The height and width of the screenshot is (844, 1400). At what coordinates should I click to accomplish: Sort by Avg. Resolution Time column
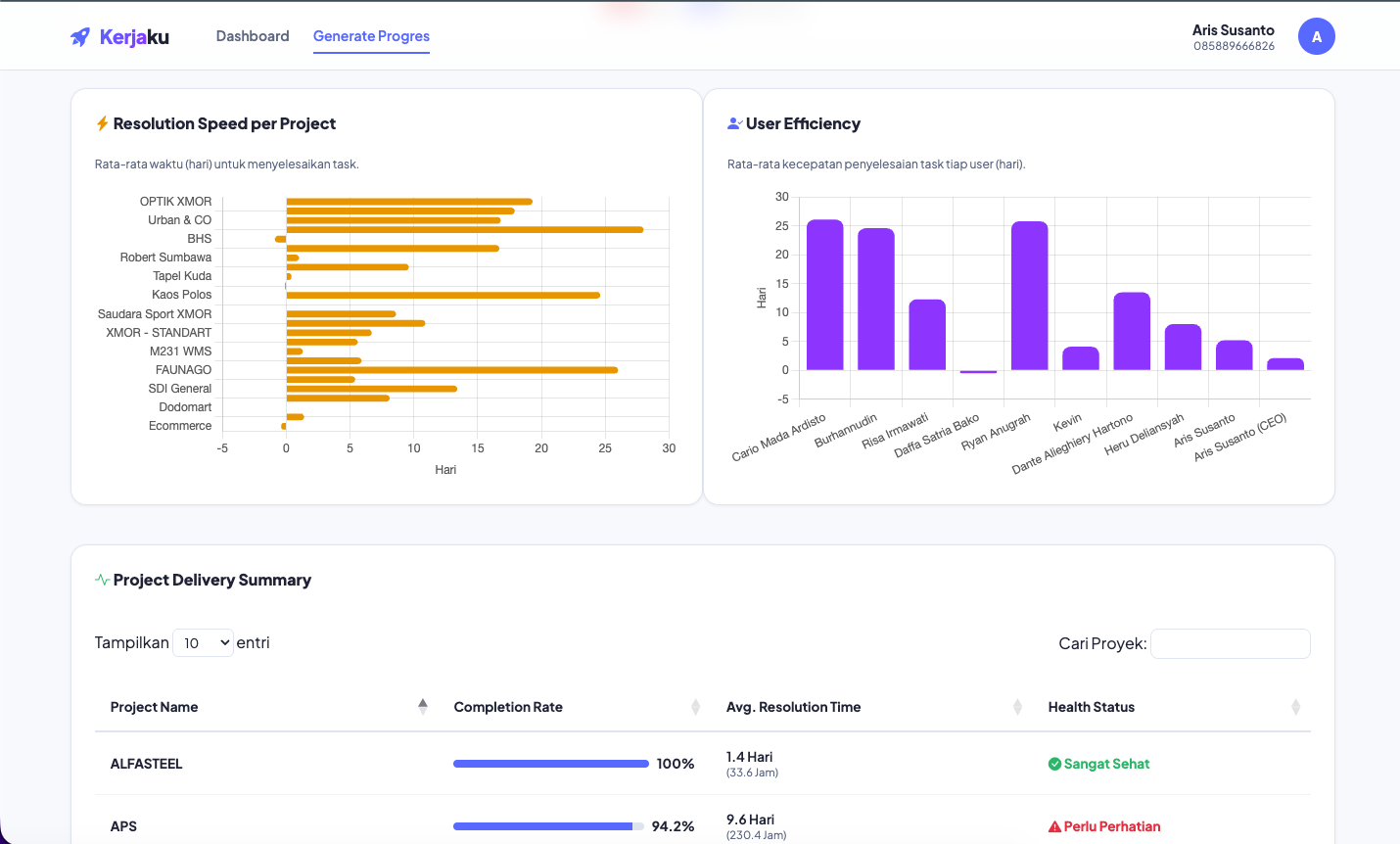1017,707
